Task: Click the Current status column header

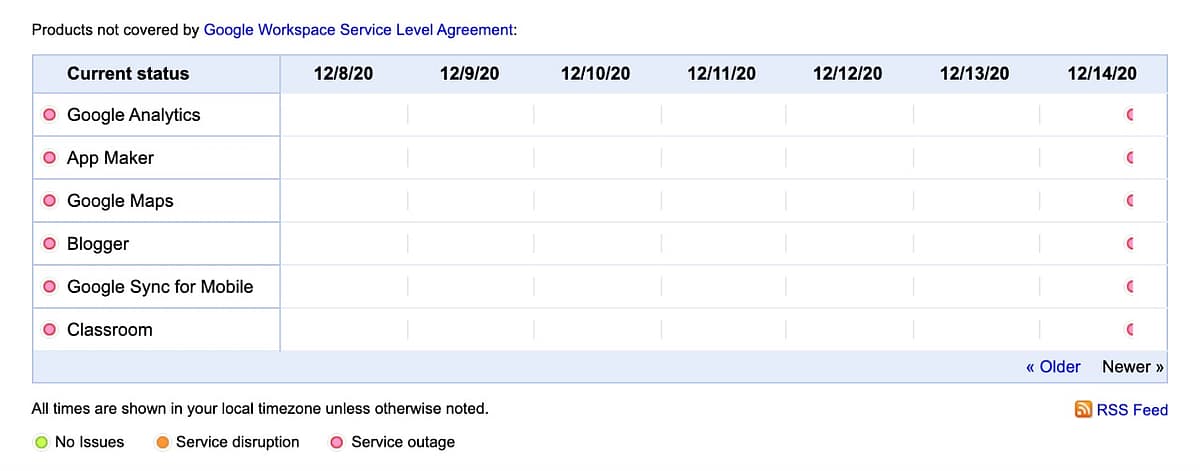Action: click(x=128, y=73)
